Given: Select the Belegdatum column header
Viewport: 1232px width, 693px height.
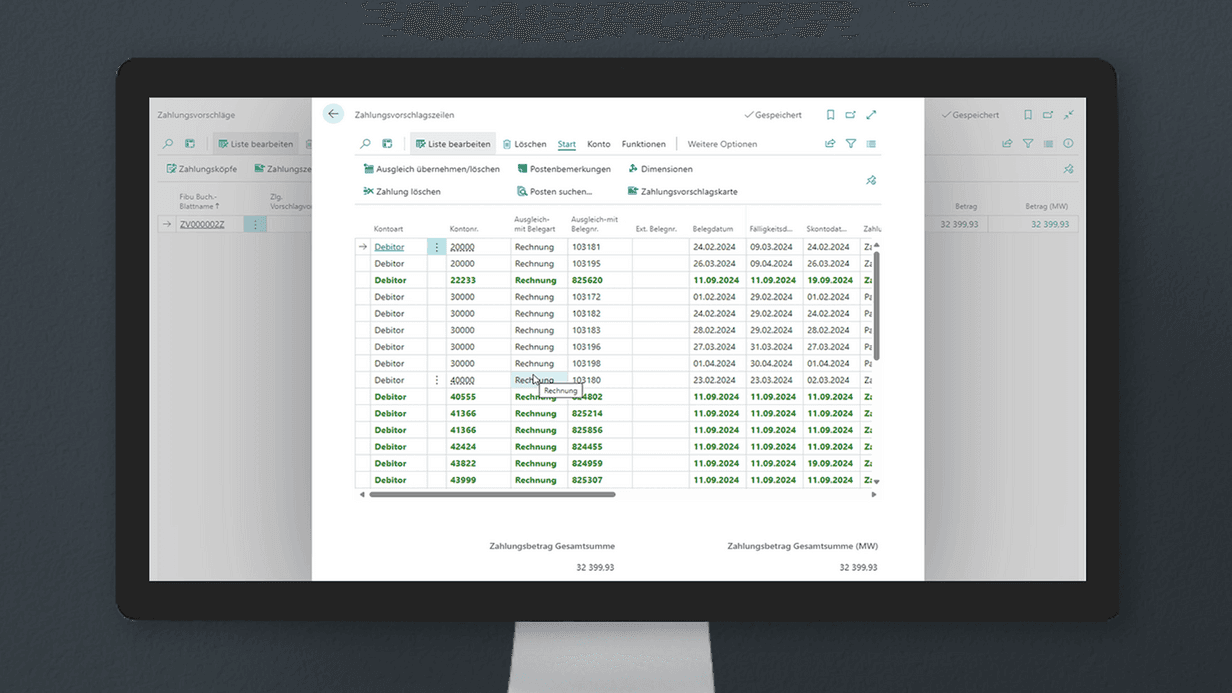Looking at the screenshot, I should [x=712, y=229].
